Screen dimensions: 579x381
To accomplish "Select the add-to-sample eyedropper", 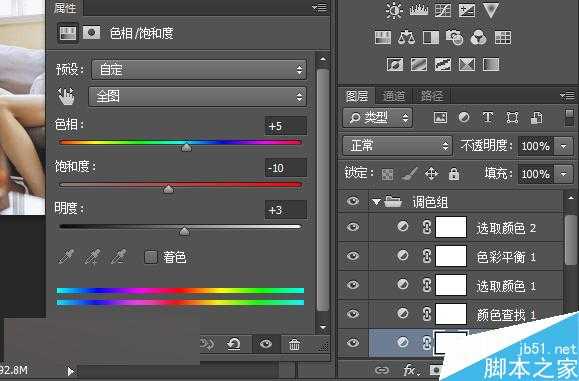I will 92,257.
